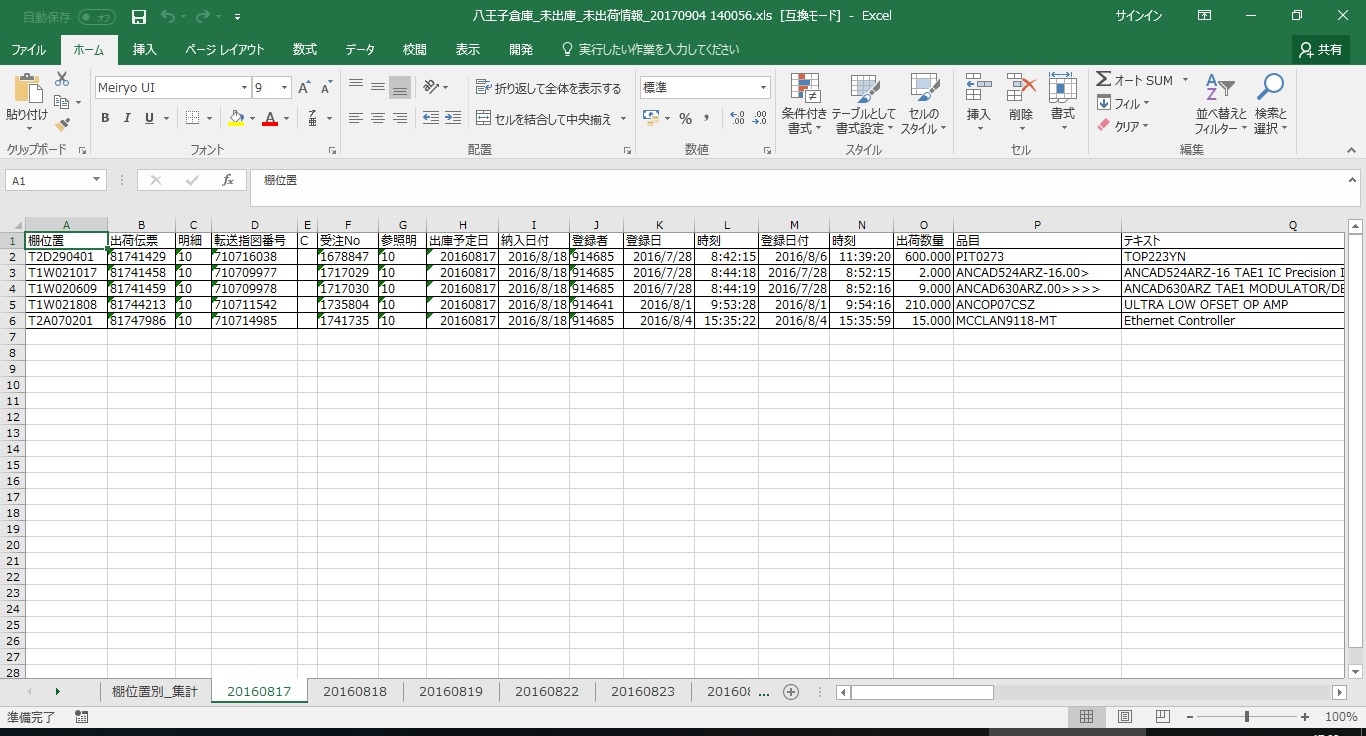Select sheet tab 棚位置別_集計
This screenshot has width=1366, height=736.
tap(155, 692)
